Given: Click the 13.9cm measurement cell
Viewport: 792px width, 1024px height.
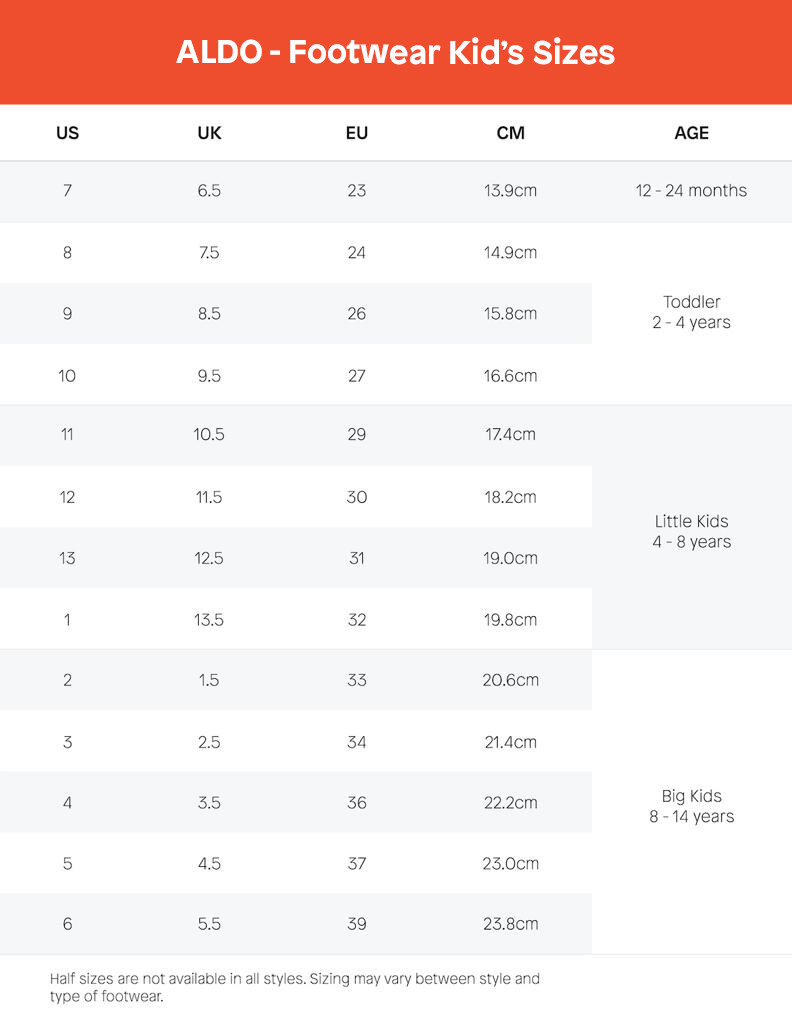Looking at the screenshot, I should click(510, 191).
